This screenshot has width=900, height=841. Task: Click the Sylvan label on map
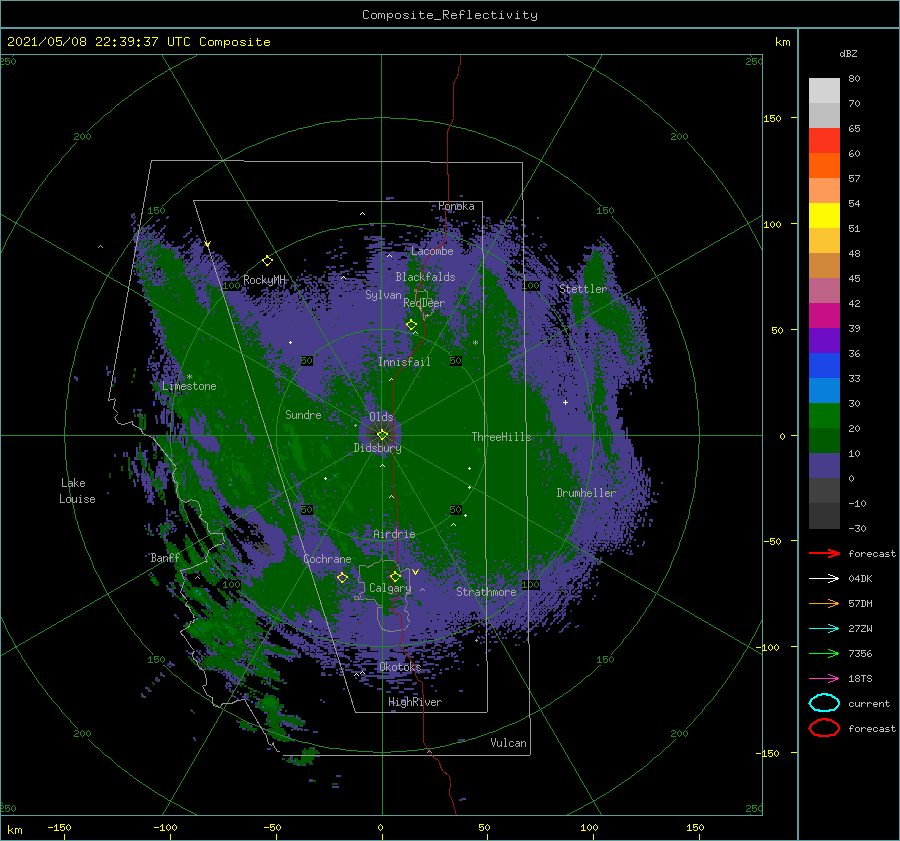point(383,295)
